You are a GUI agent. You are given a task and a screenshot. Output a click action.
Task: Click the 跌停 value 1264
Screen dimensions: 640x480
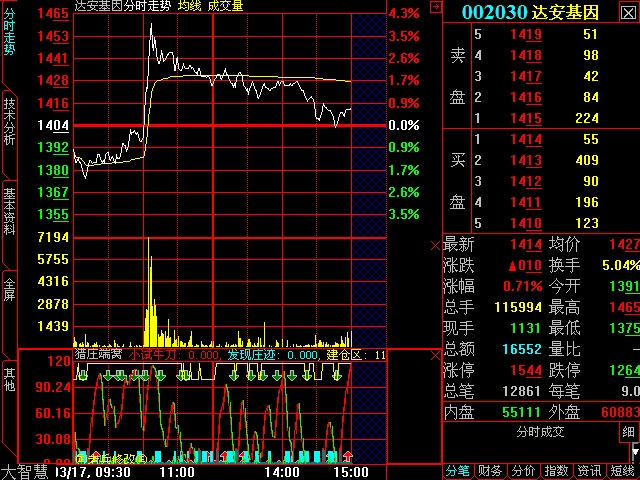(x=624, y=371)
